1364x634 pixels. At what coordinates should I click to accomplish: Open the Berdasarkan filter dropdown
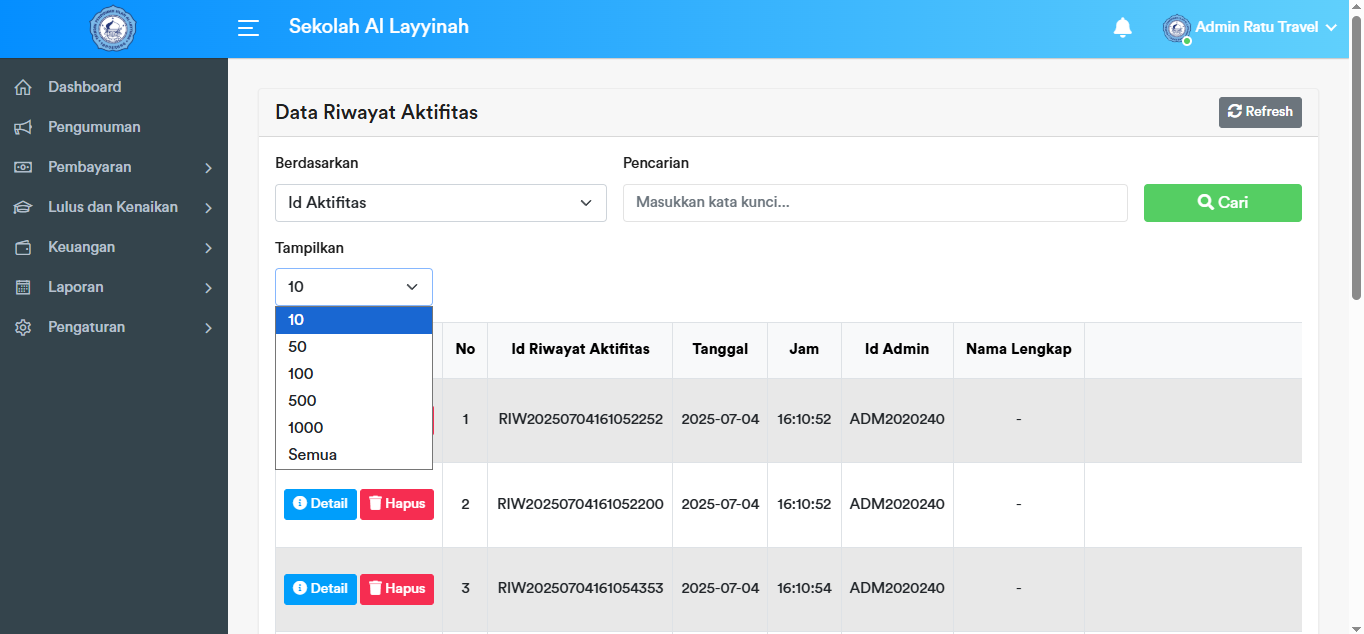pos(440,203)
